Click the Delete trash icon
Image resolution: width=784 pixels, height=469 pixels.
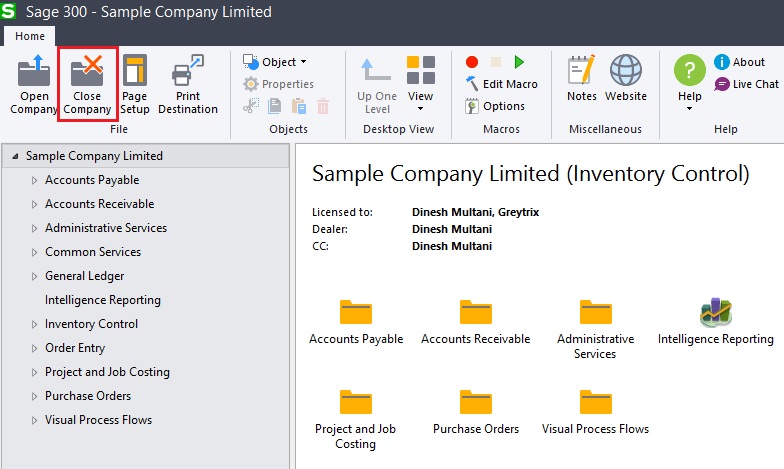click(x=323, y=106)
